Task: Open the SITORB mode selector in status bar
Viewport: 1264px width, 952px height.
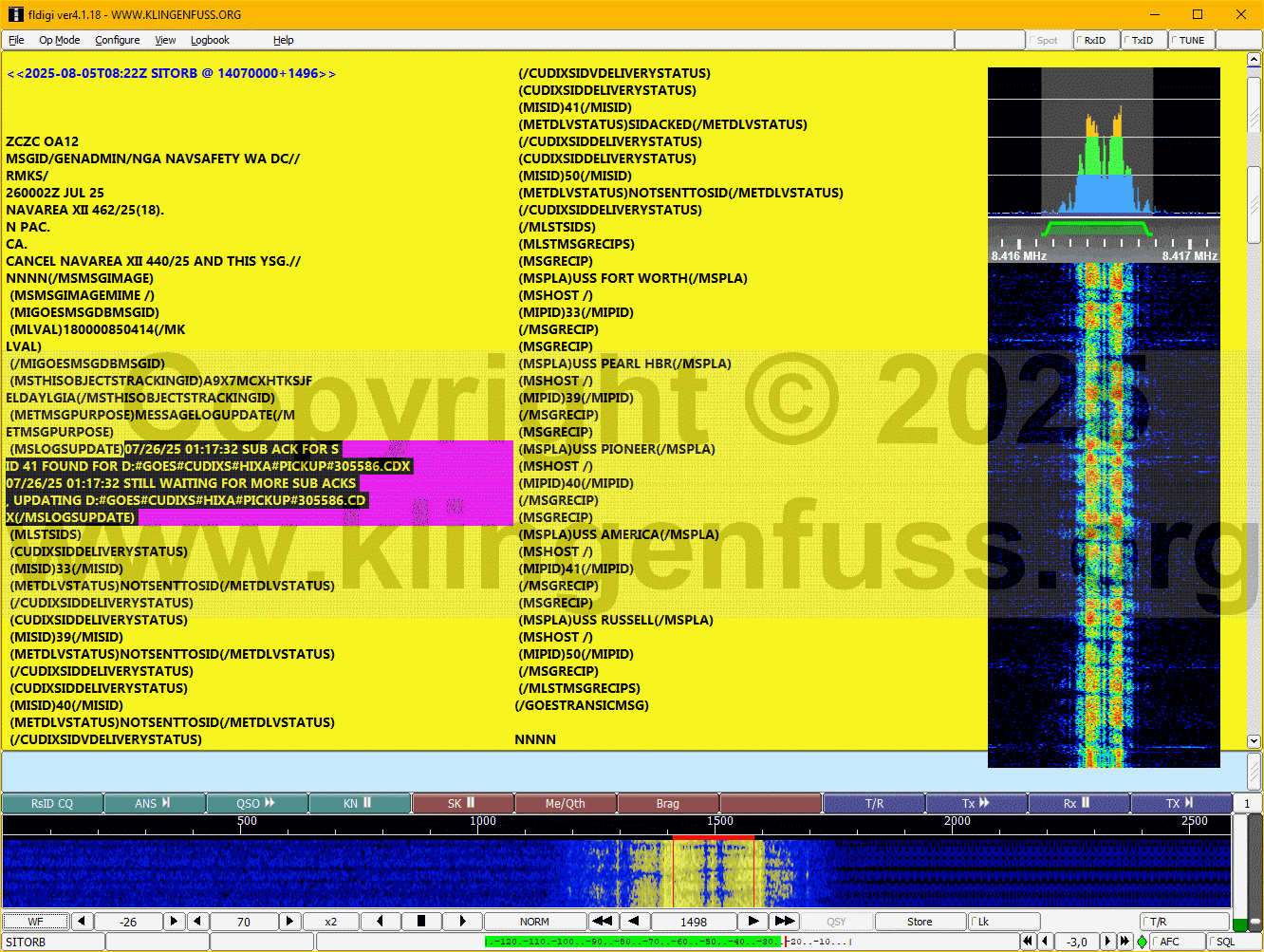Action: click(52, 942)
